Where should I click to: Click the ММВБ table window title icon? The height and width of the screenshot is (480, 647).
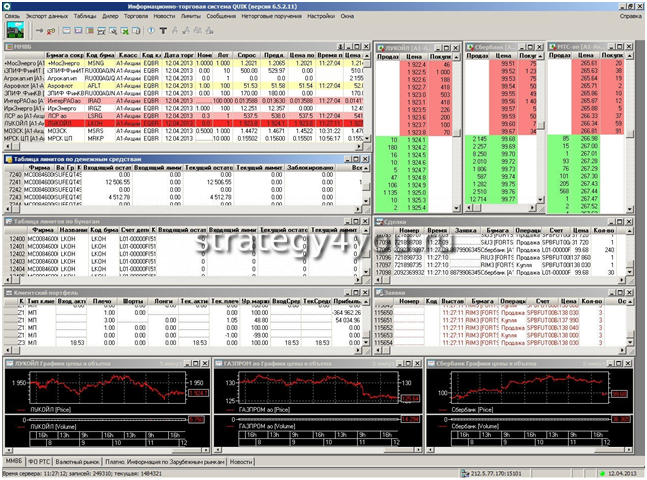tap(9, 47)
